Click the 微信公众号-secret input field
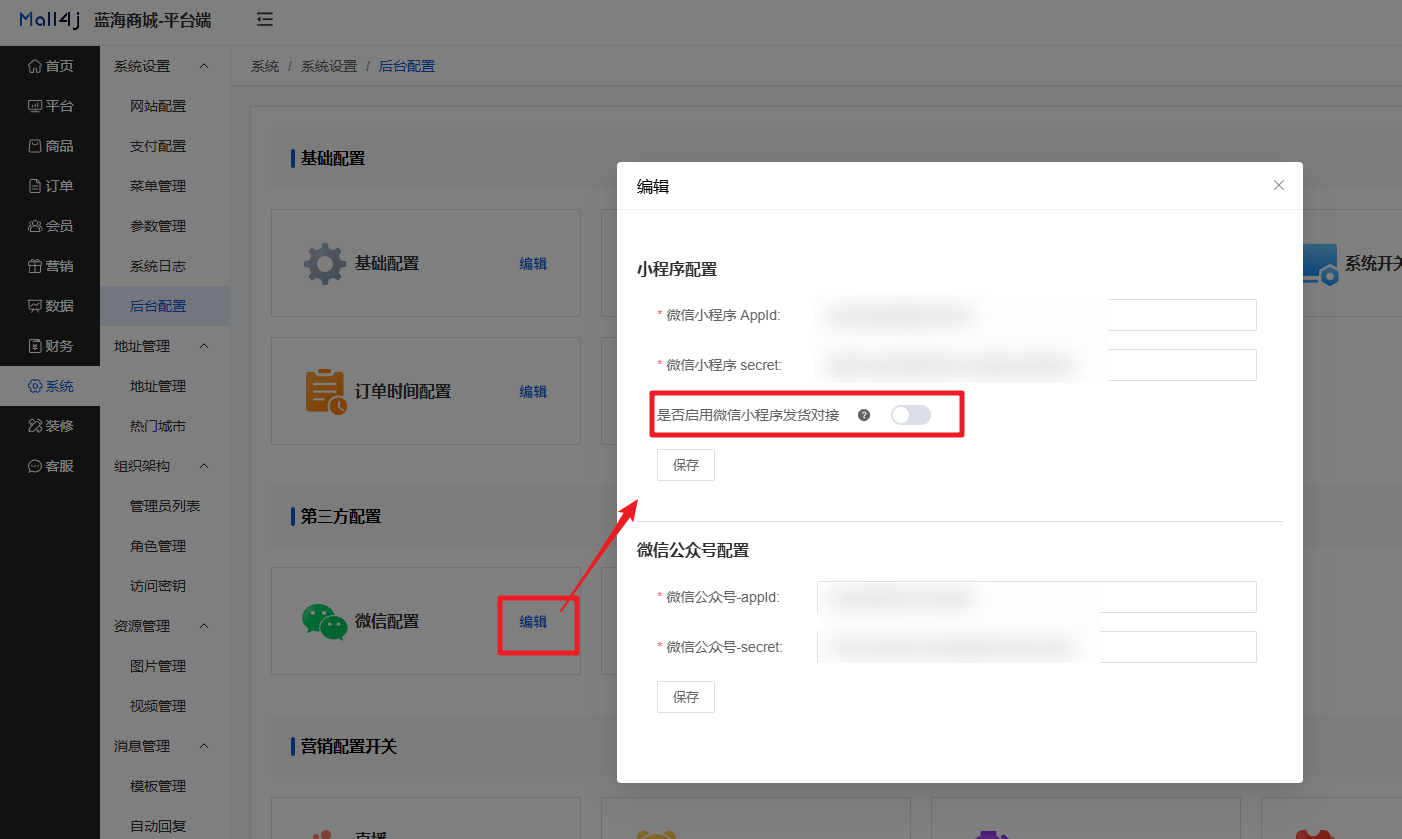Viewport: 1402px width, 839px height. click(1036, 647)
